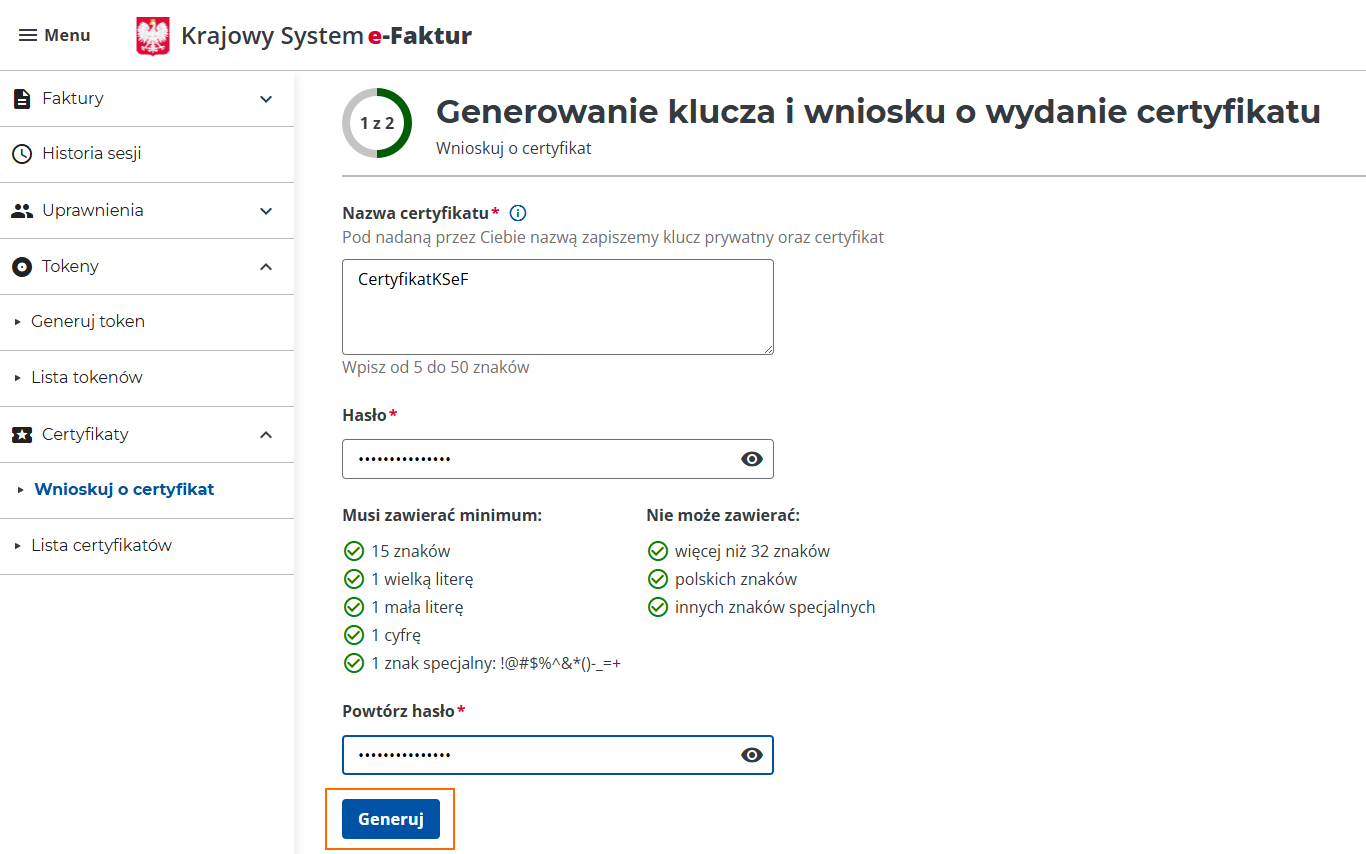Click the 1 z 2 progress circle

point(377,123)
